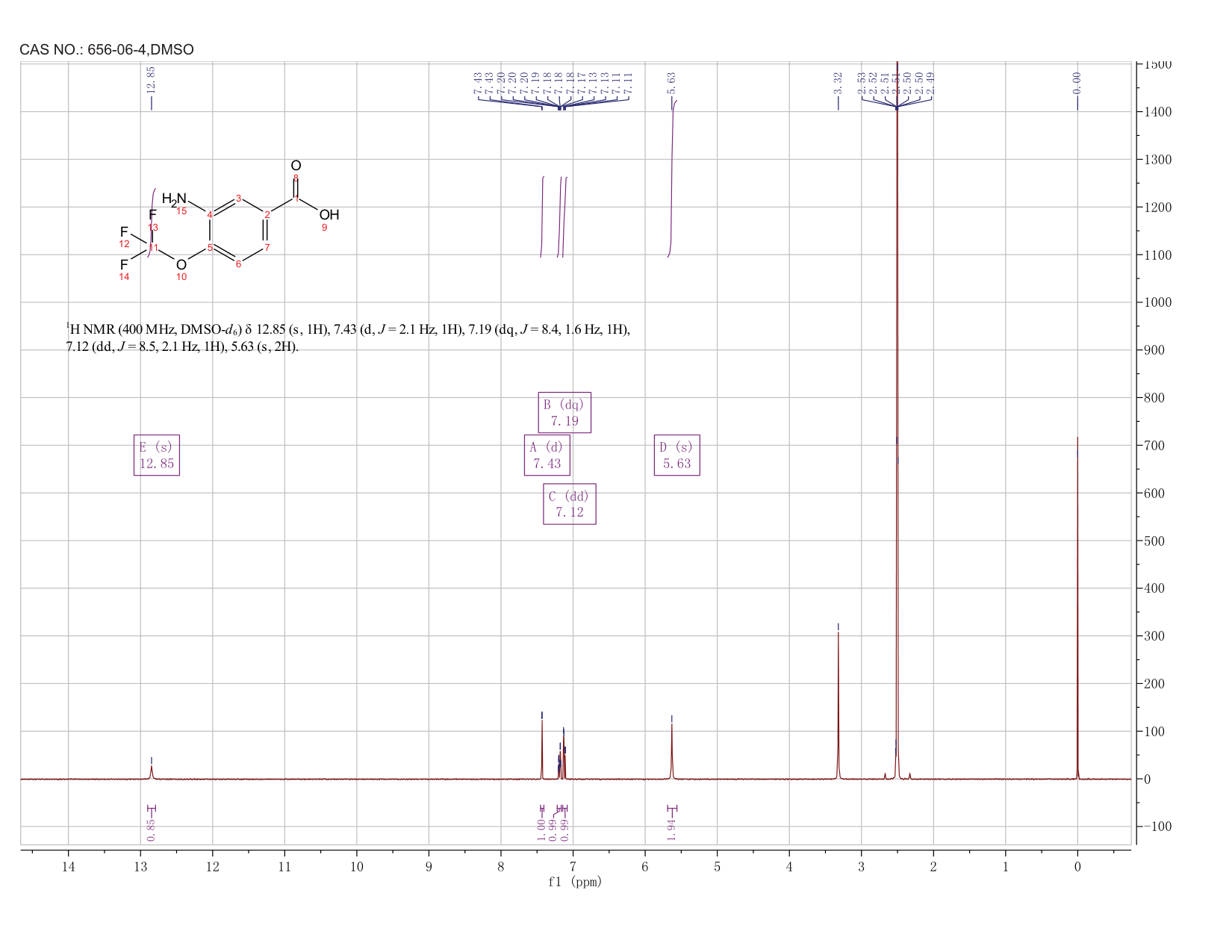The height and width of the screenshot is (952, 1232).
Task: Click the 7 ppm axis tick label
Action: (573, 866)
